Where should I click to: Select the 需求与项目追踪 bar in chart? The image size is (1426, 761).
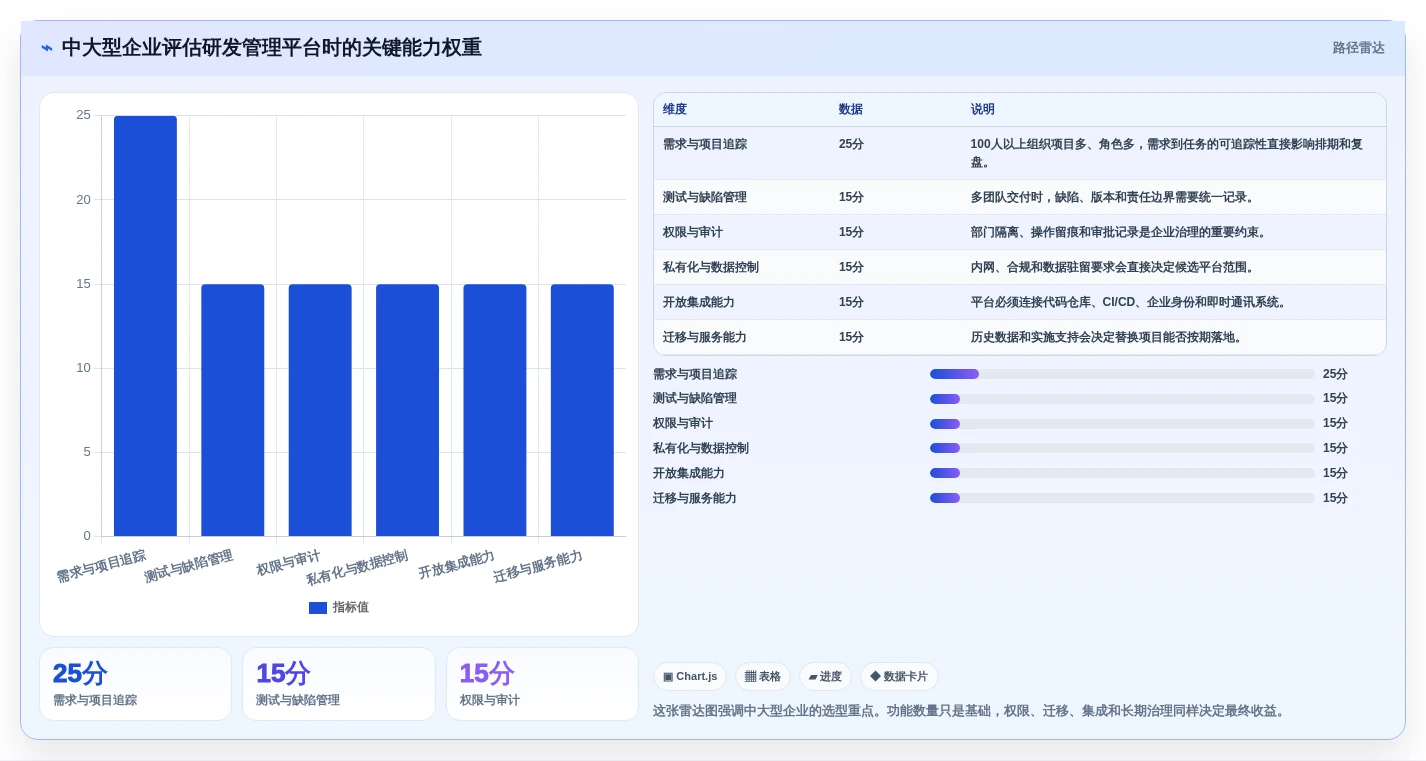[145, 326]
